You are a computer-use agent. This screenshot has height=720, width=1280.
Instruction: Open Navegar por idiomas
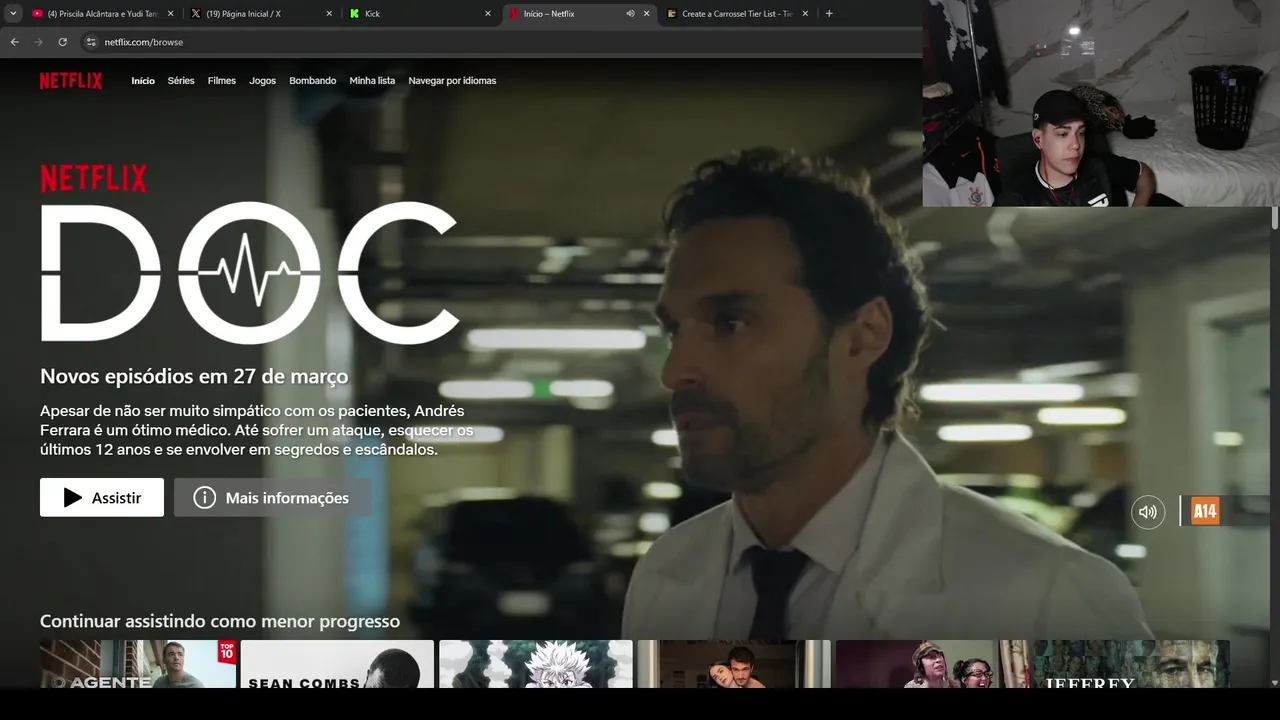pos(452,81)
